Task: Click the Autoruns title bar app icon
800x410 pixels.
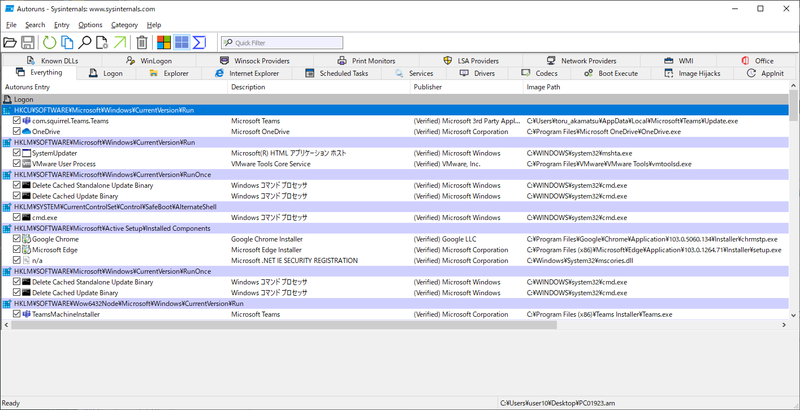Action: pos(9,9)
